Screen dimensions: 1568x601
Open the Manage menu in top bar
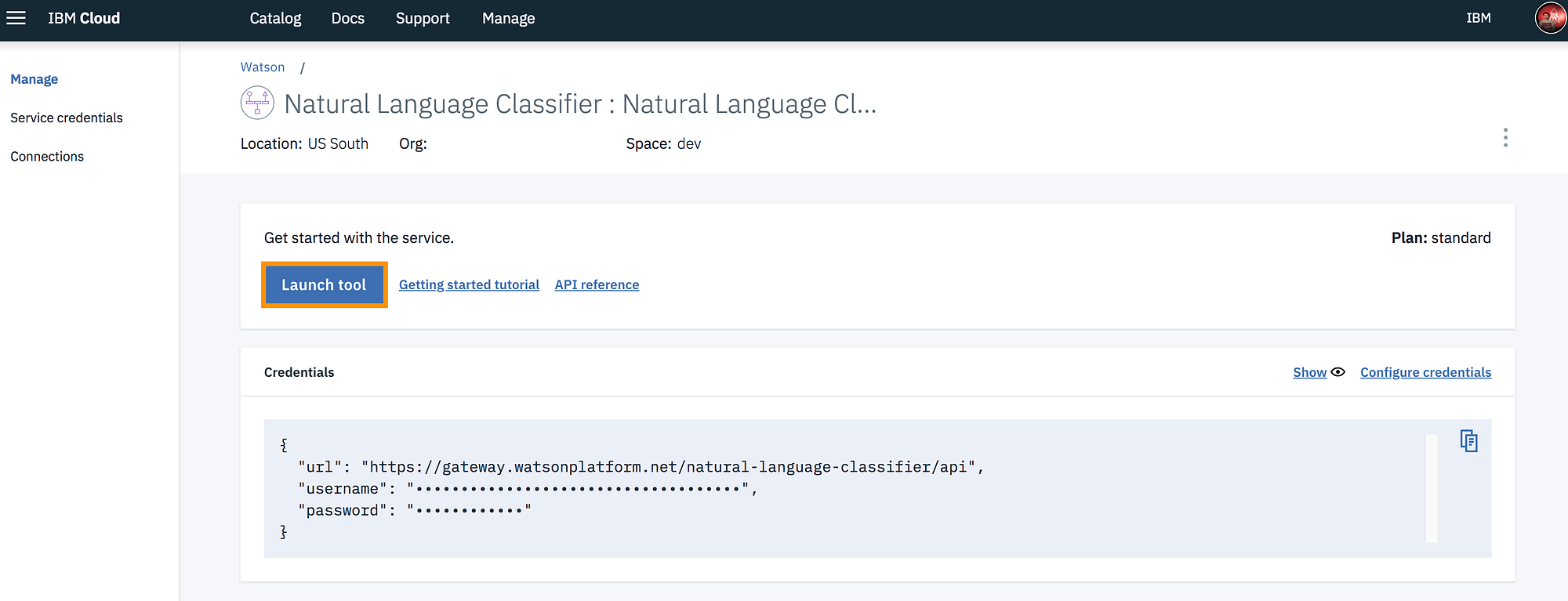(x=509, y=18)
